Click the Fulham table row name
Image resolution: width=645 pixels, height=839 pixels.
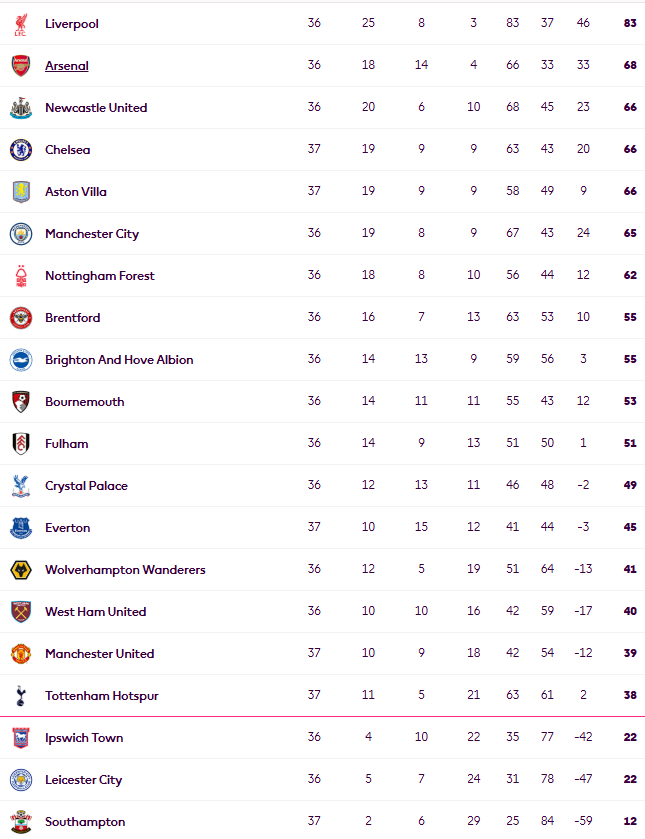tap(66, 444)
